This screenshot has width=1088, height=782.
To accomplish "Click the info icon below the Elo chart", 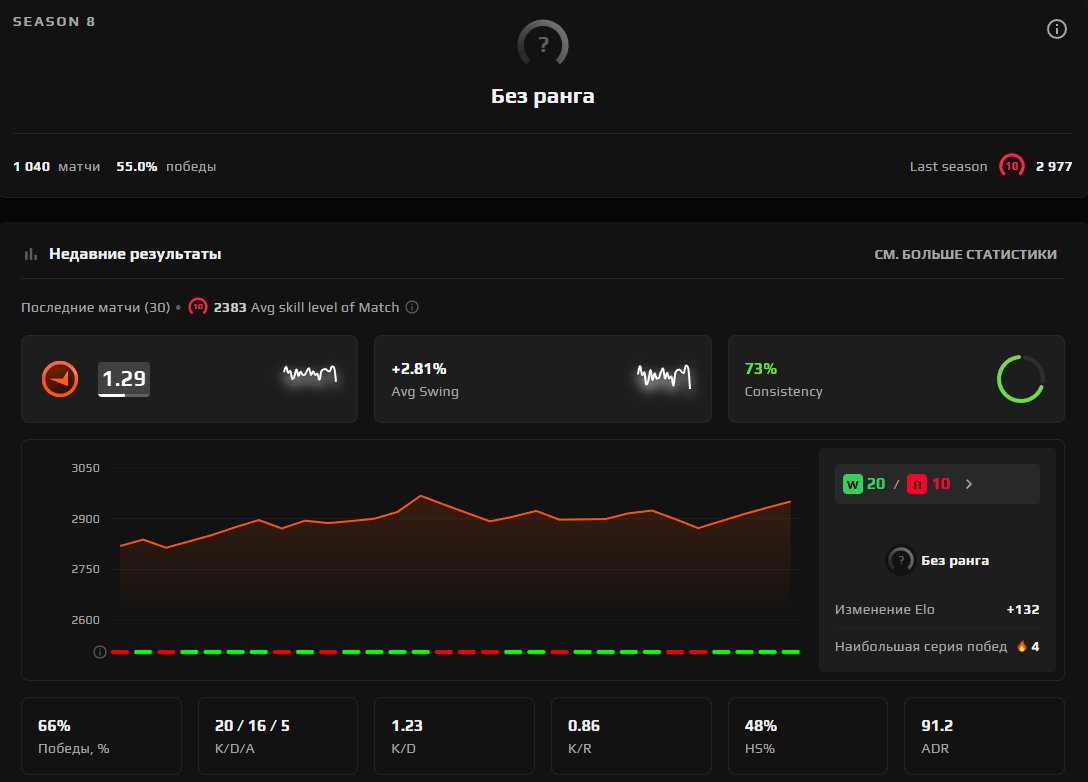I will coord(100,652).
